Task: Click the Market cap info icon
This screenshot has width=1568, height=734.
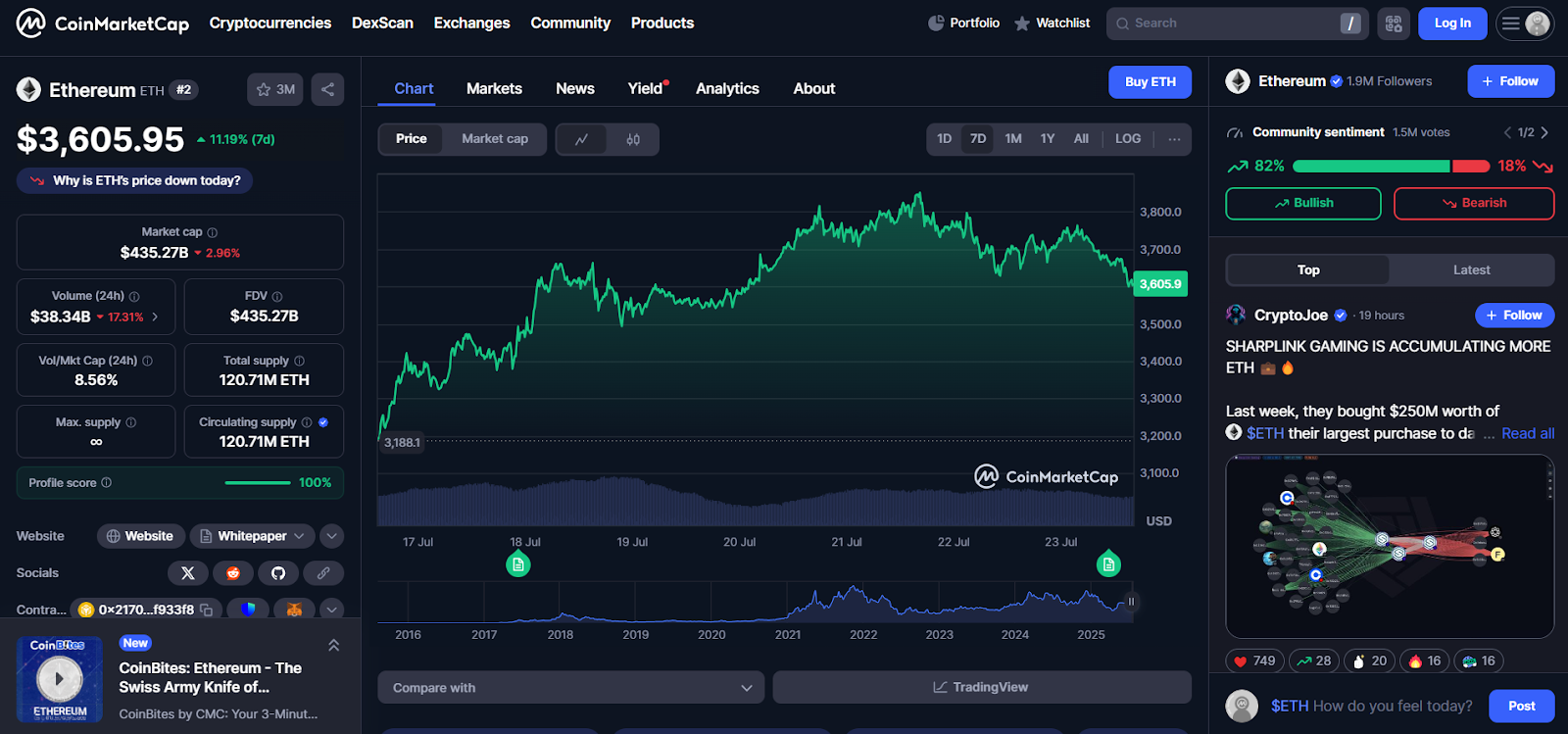Action: [213, 233]
